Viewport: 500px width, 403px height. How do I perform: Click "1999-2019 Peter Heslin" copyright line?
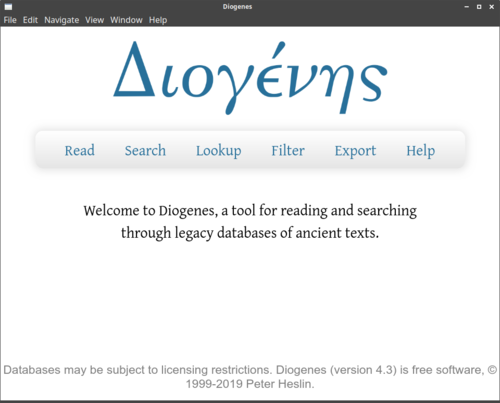pyautogui.click(x=250, y=384)
